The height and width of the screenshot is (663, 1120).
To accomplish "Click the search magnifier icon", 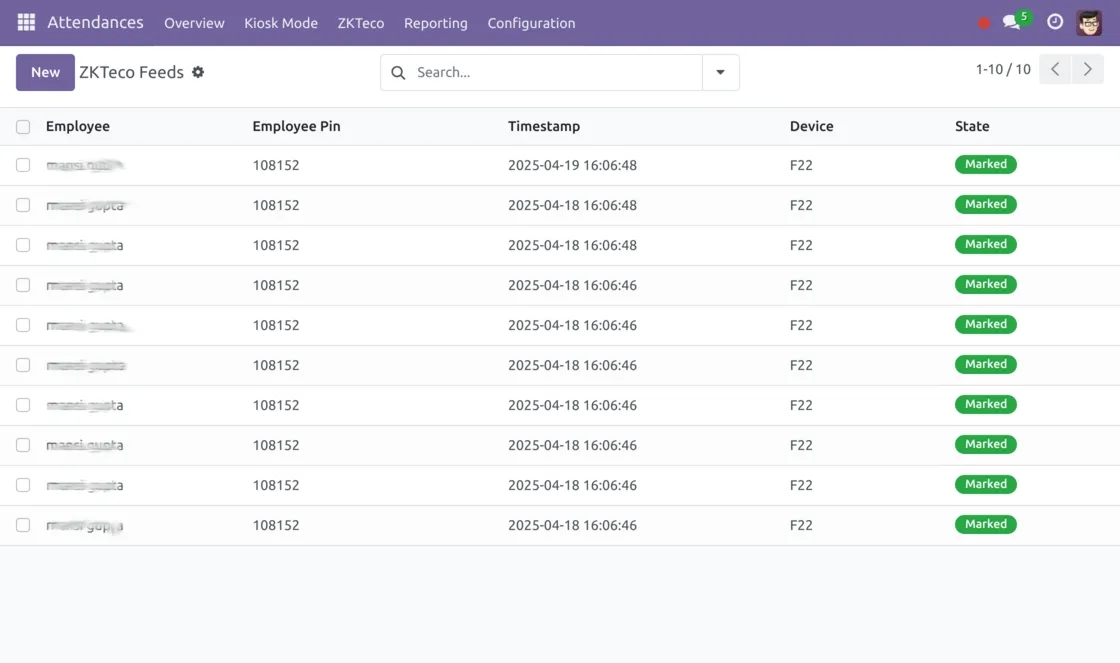I will 398,72.
